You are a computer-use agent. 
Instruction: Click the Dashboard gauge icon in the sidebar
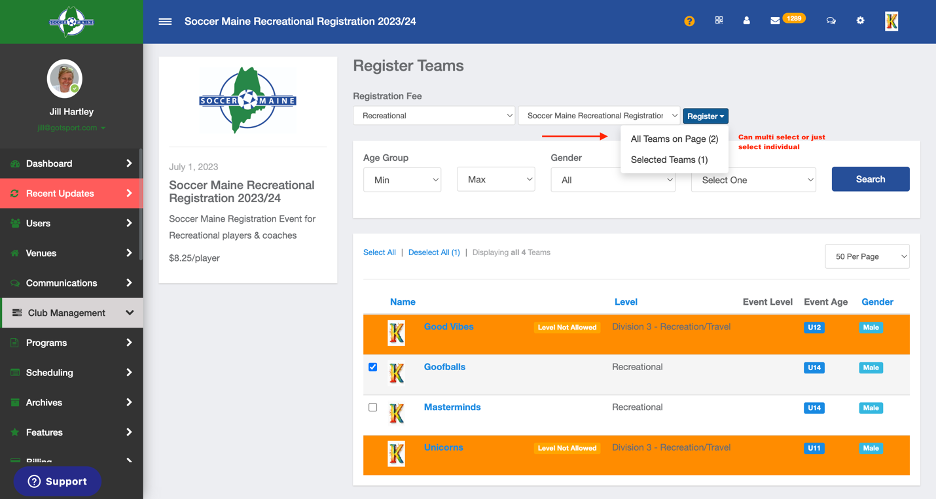click(15, 163)
